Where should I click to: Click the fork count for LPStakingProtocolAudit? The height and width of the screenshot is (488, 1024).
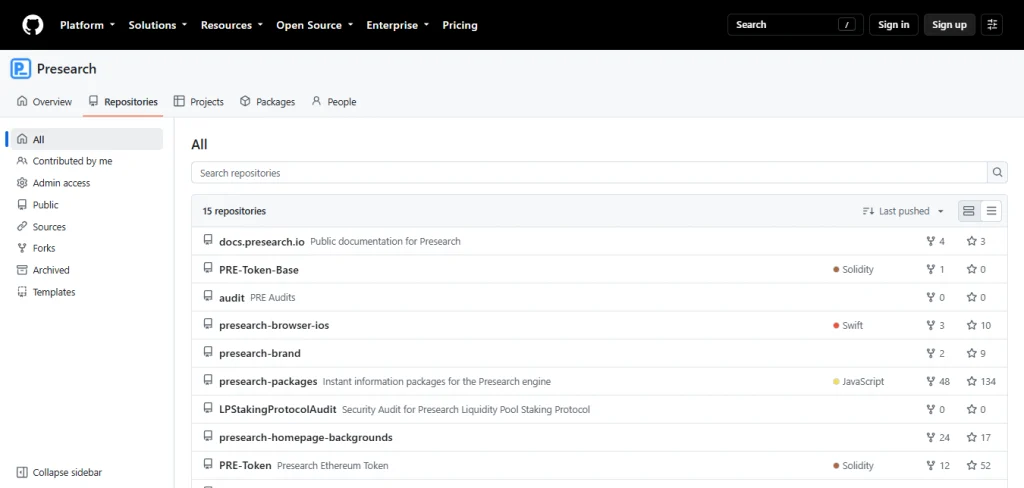point(935,410)
